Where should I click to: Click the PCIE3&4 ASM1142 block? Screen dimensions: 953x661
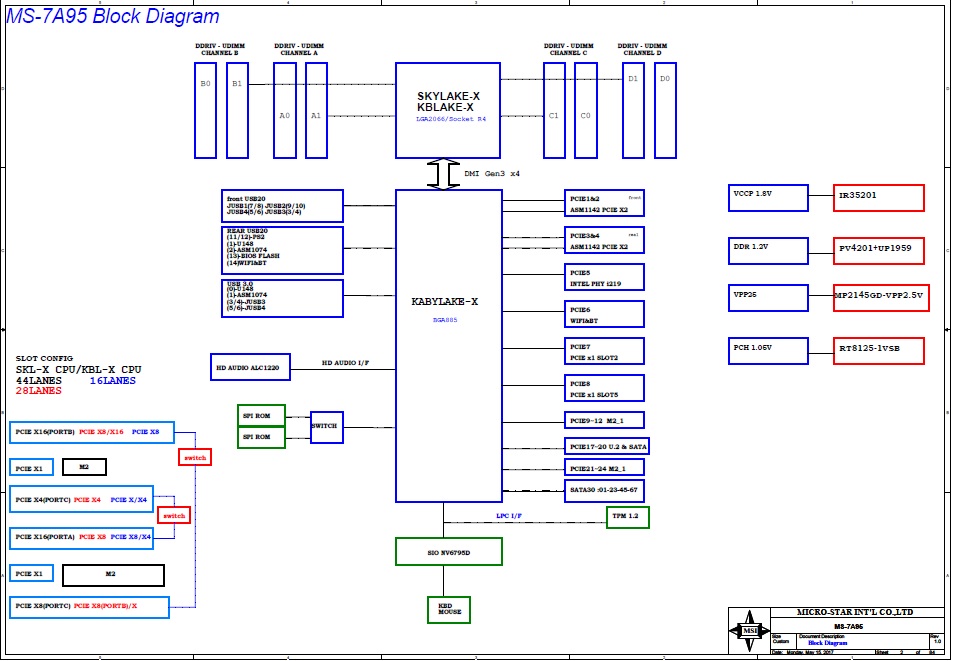(604, 241)
